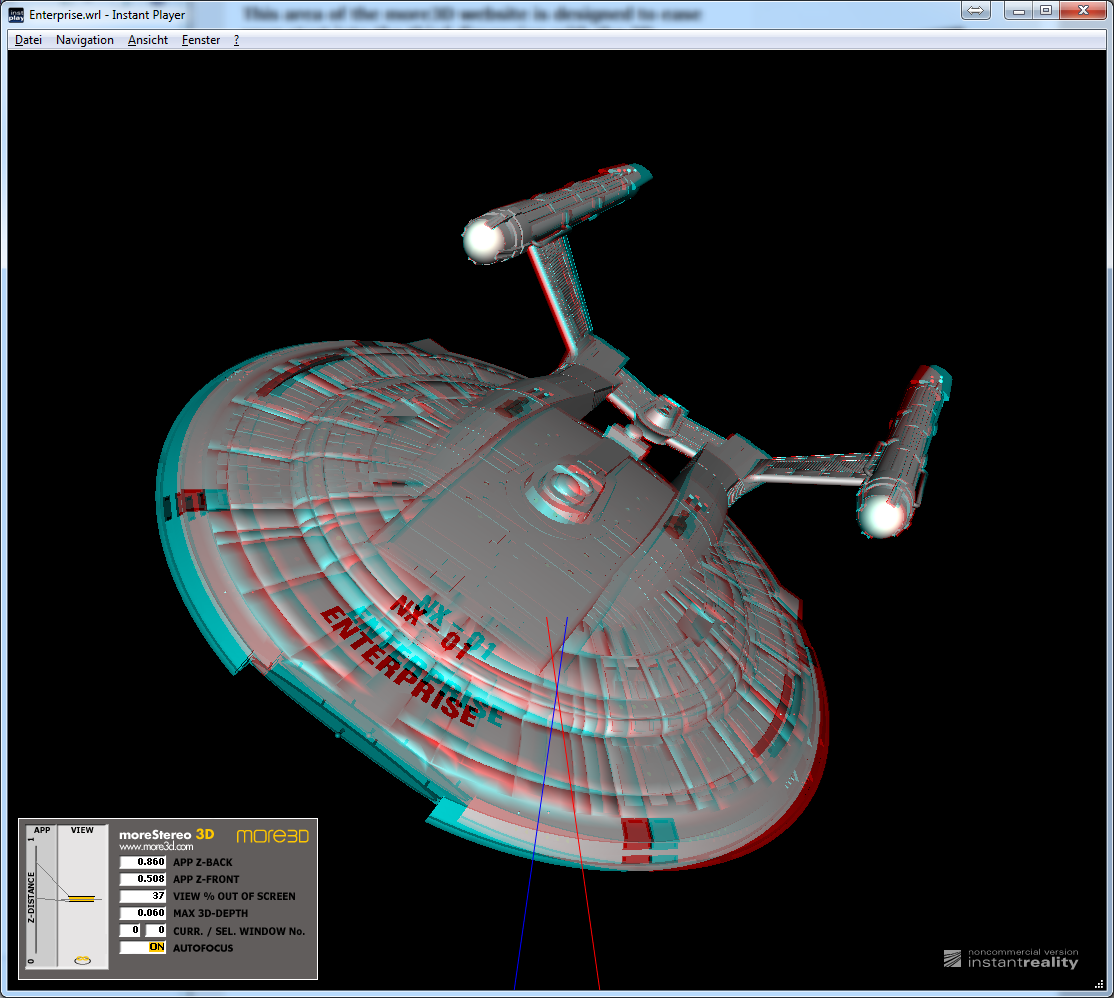The height and width of the screenshot is (998, 1114).
Task: Click the MAX 3D-DEPTH label
Action: pyautogui.click(x=211, y=913)
